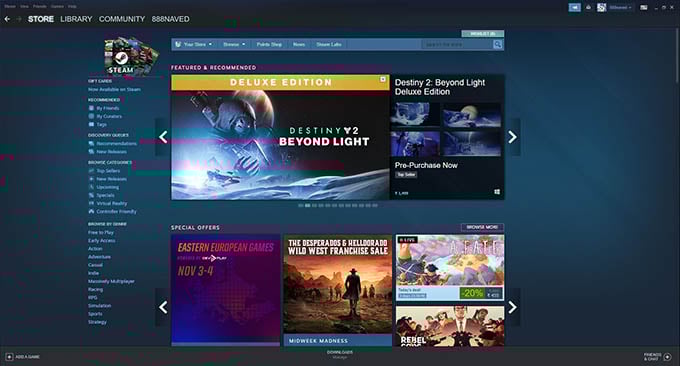The image size is (680, 366).
Task: Click Add a Game plus icon
Action: pos(9,357)
